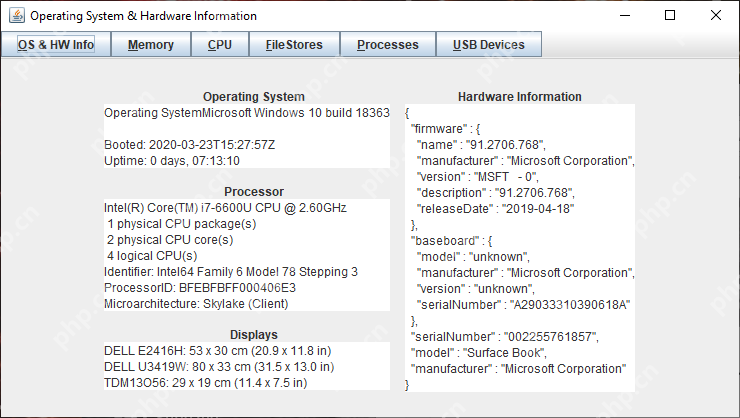Click the Windows 10 build 18363 text line
This screenshot has height=418, width=740.
[247, 113]
